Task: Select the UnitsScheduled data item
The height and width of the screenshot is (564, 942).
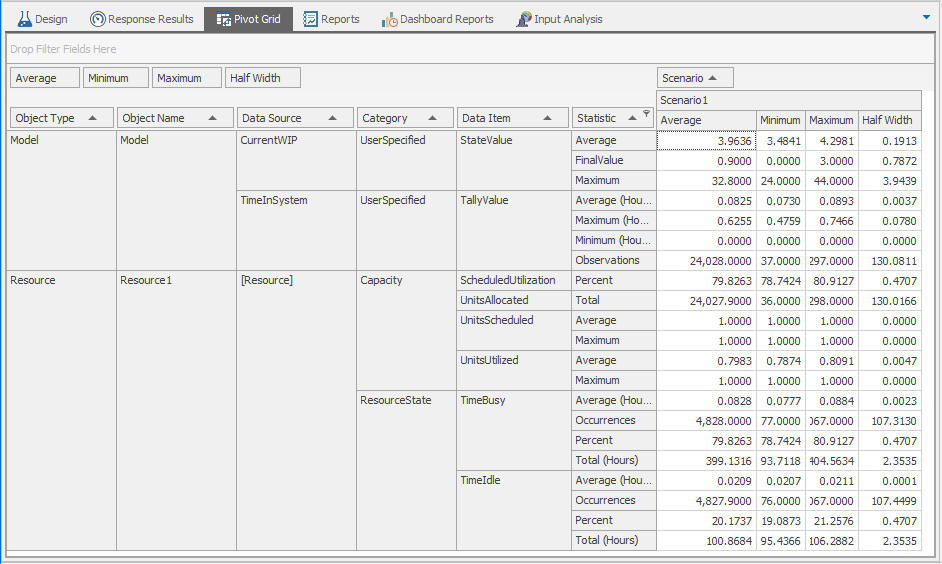Action: point(514,330)
